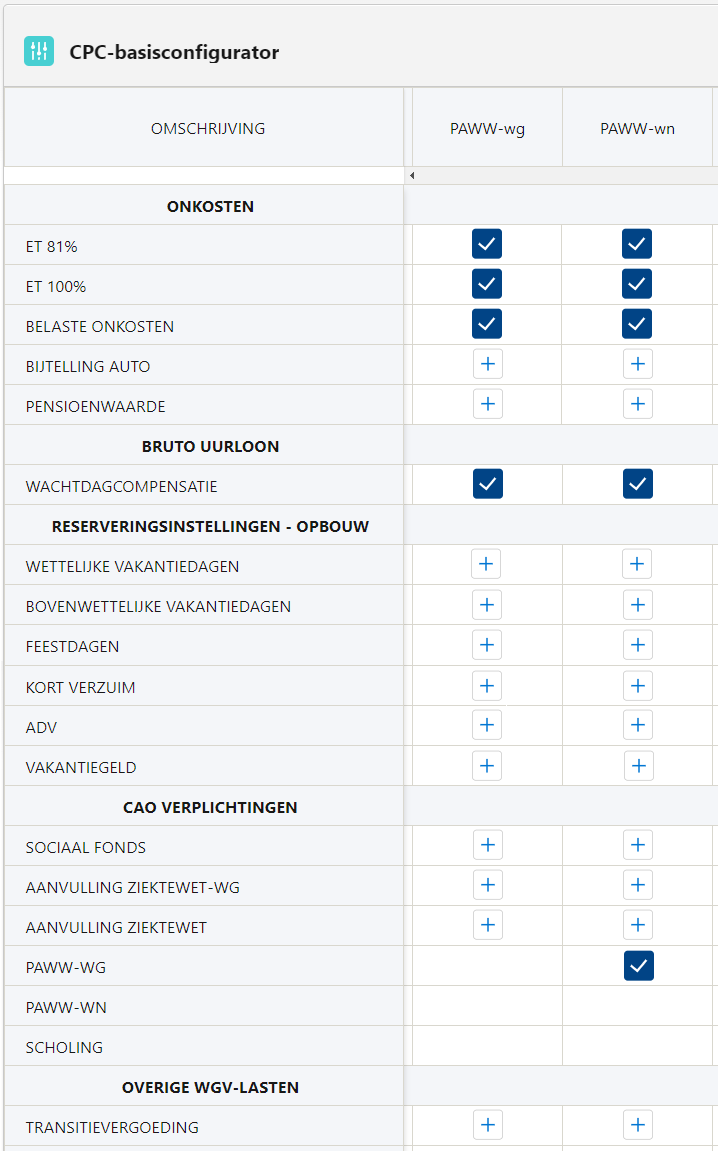Click plus for SOCIAAL FONDS under PAWW-wg
Viewport: 718px width, 1151px height.
point(487,845)
